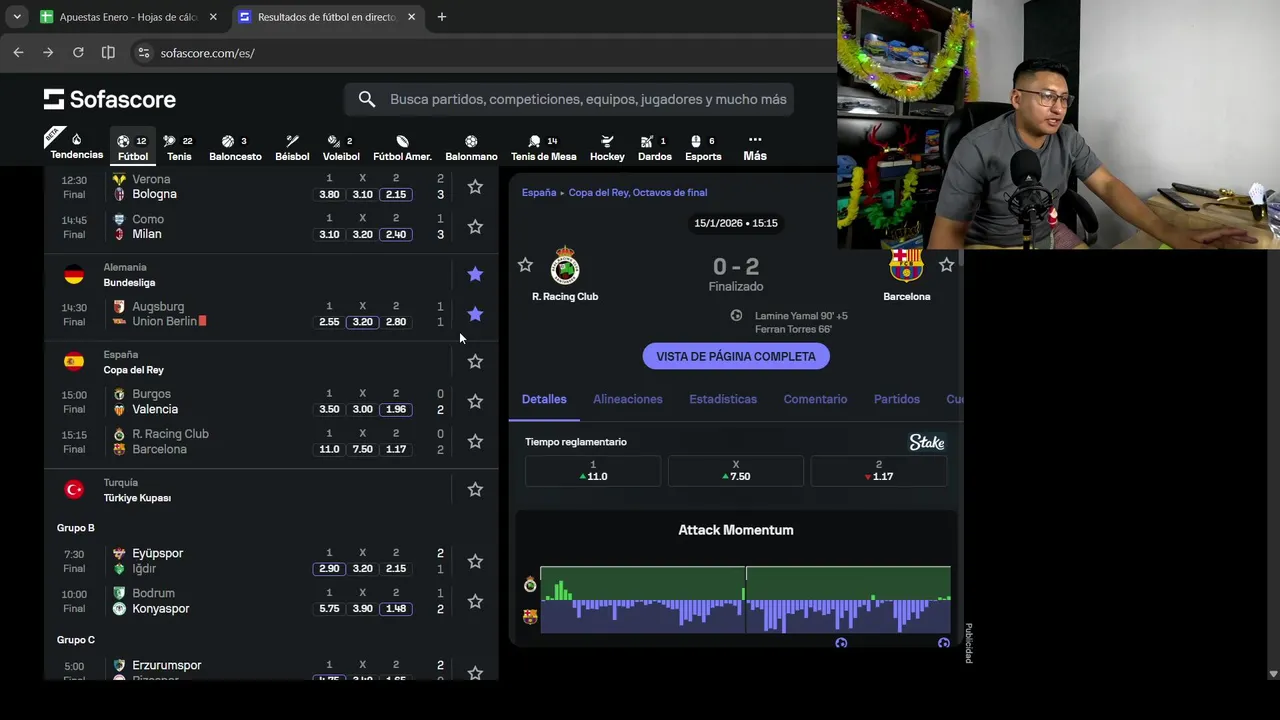Switch to the Alineaciones tab

click(627, 399)
